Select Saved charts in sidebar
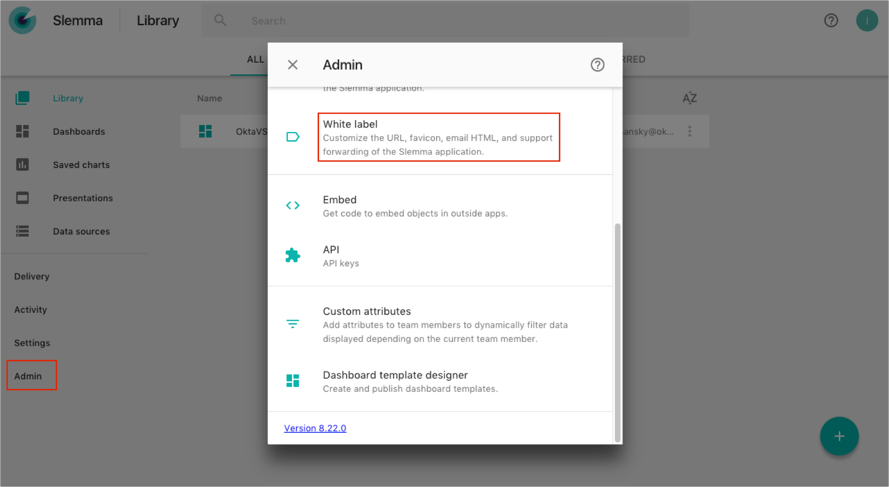The image size is (889, 487). pos(80,165)
